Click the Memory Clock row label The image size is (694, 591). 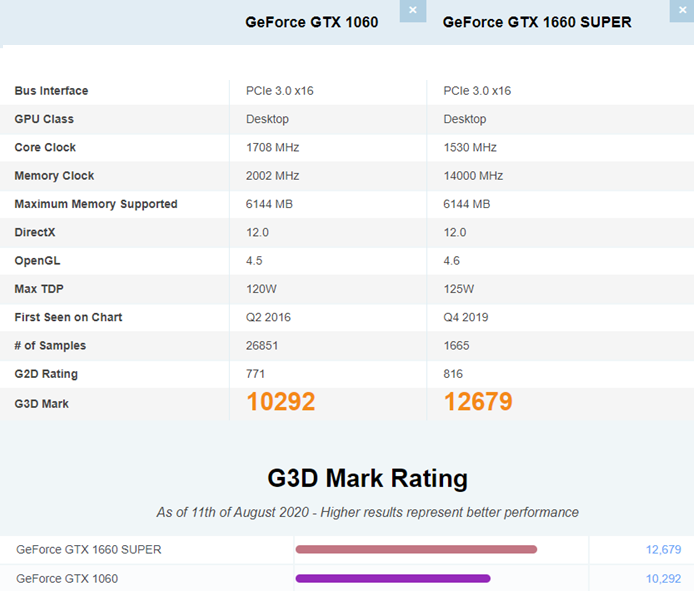(54, 176)
